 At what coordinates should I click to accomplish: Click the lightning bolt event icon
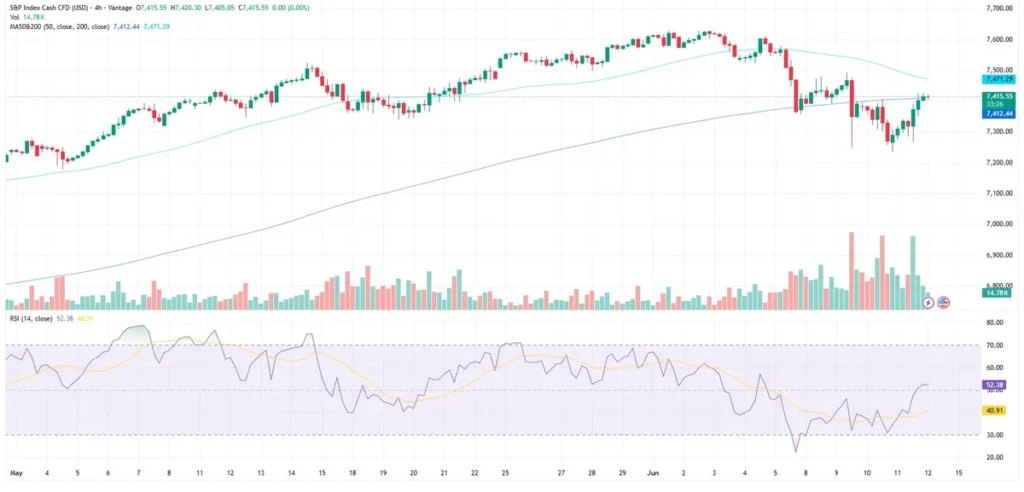(x=929, y=303)
